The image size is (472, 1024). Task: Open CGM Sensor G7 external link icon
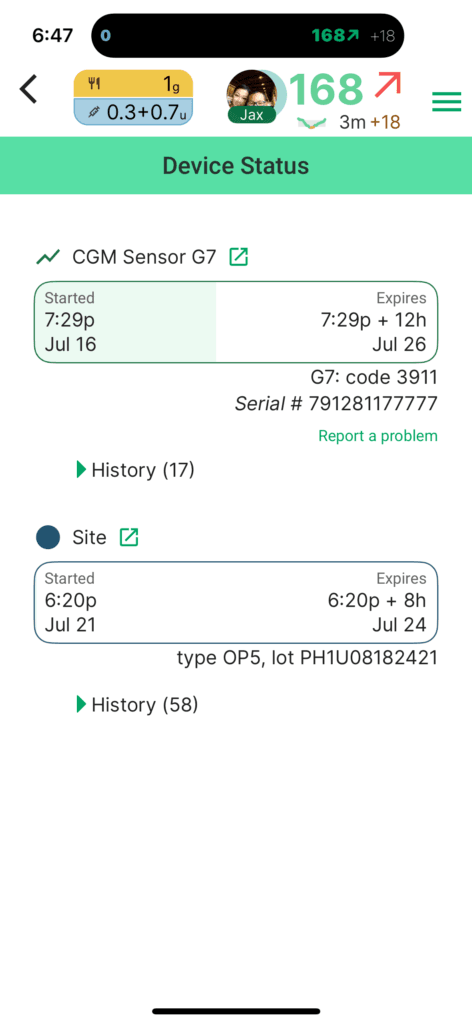pos(239,257)
